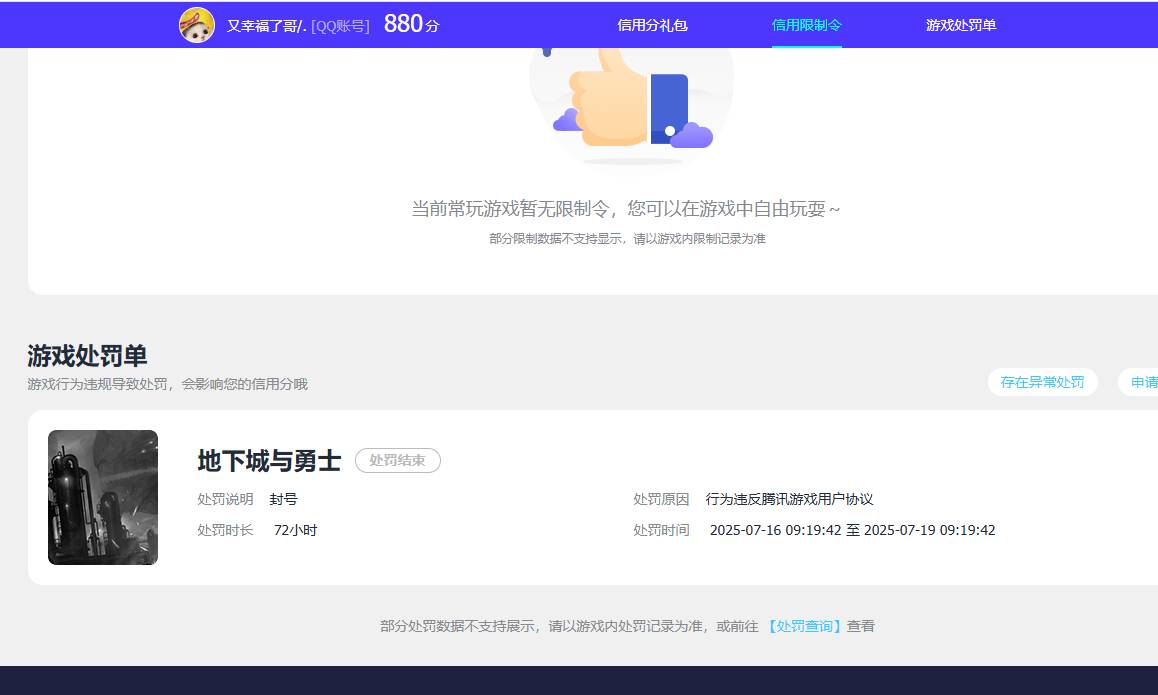Open the 游戏处罚单 tab
The width and height of the screenshot is (1158, 695).
coord(961,24)
